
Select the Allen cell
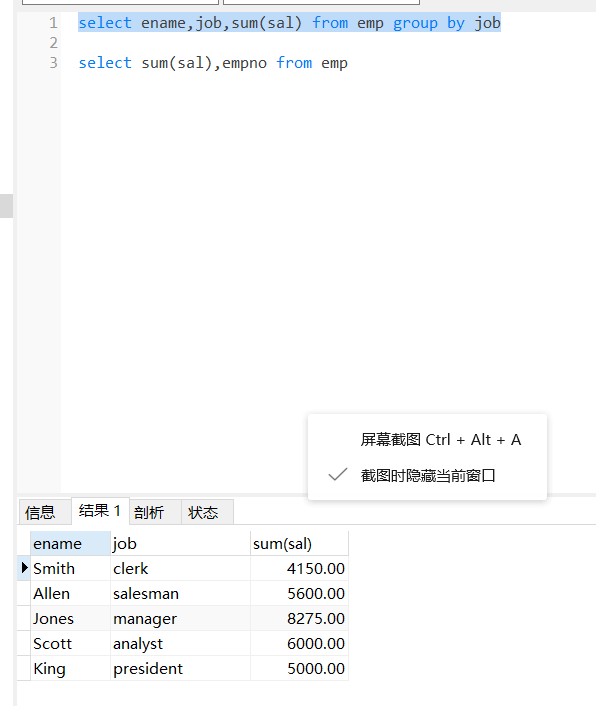click(x=70, y=593)
